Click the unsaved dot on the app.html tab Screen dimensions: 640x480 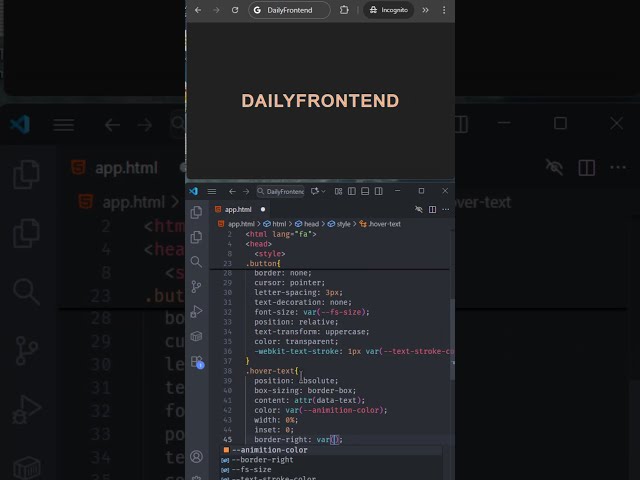(263, 209)
